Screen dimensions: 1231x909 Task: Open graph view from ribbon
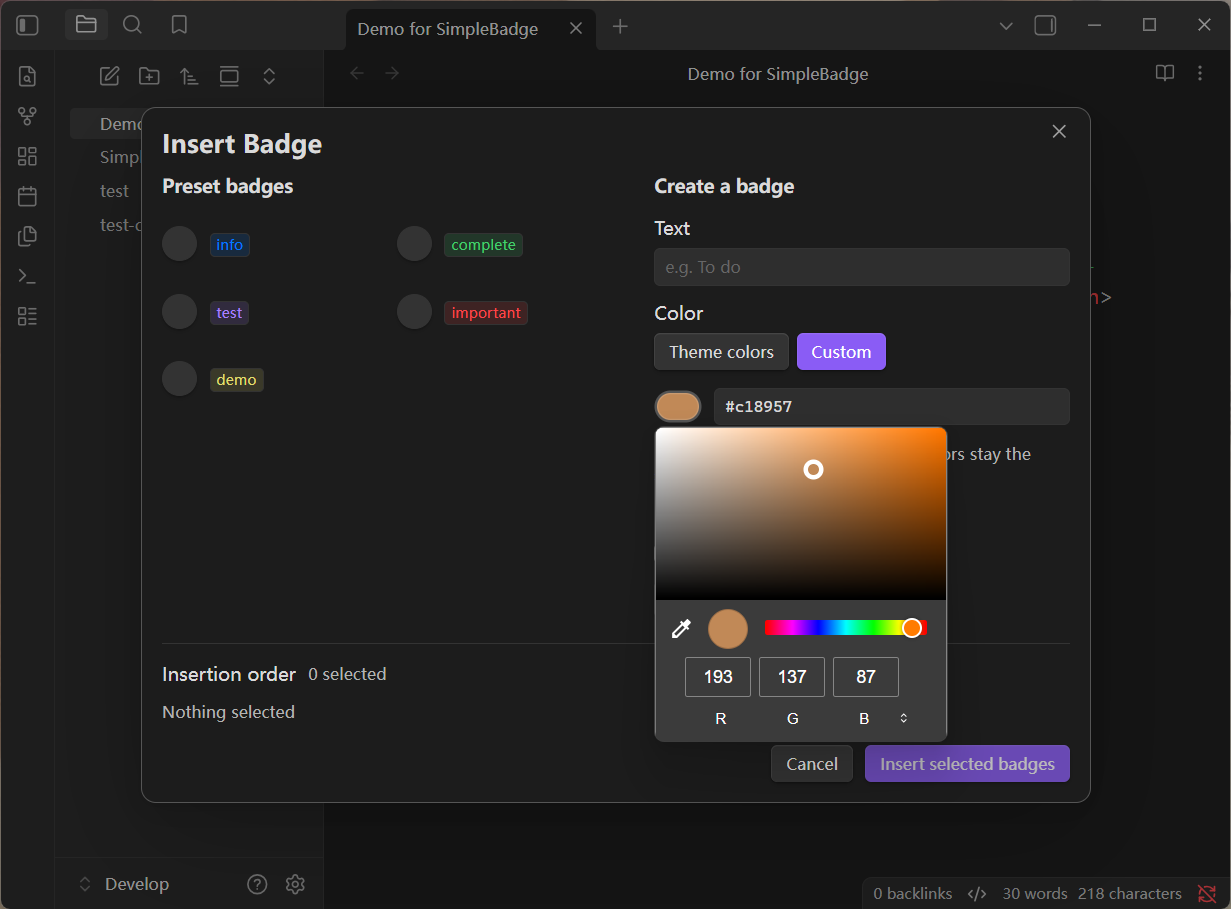pyautogui.click(x=27, y=116)
